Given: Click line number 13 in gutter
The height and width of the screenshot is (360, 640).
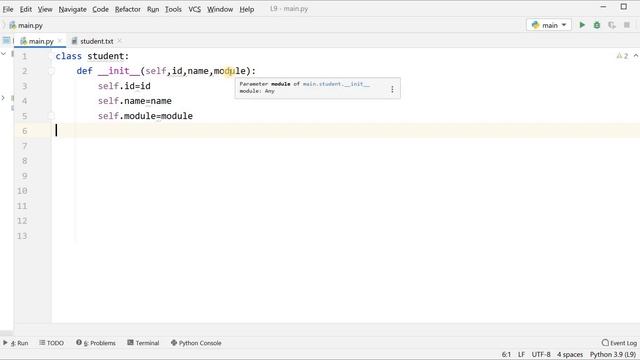Looking at the screenshot, I should coord(22,236).
